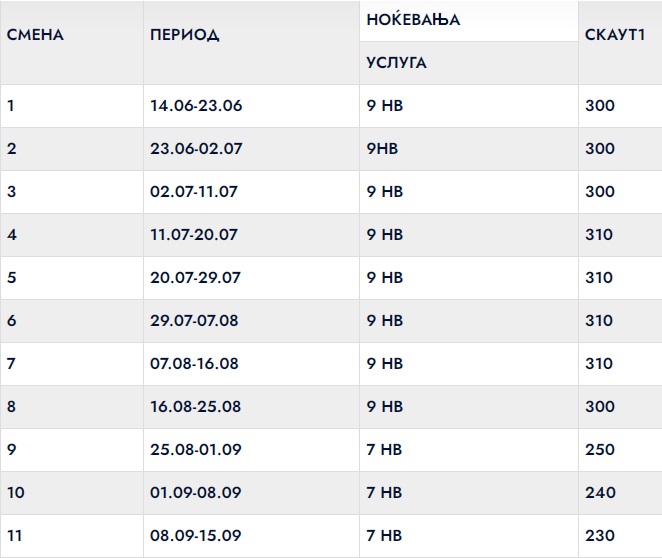Click the 9НВ service cell without space

pyautogui.click(x=383, y=149)
